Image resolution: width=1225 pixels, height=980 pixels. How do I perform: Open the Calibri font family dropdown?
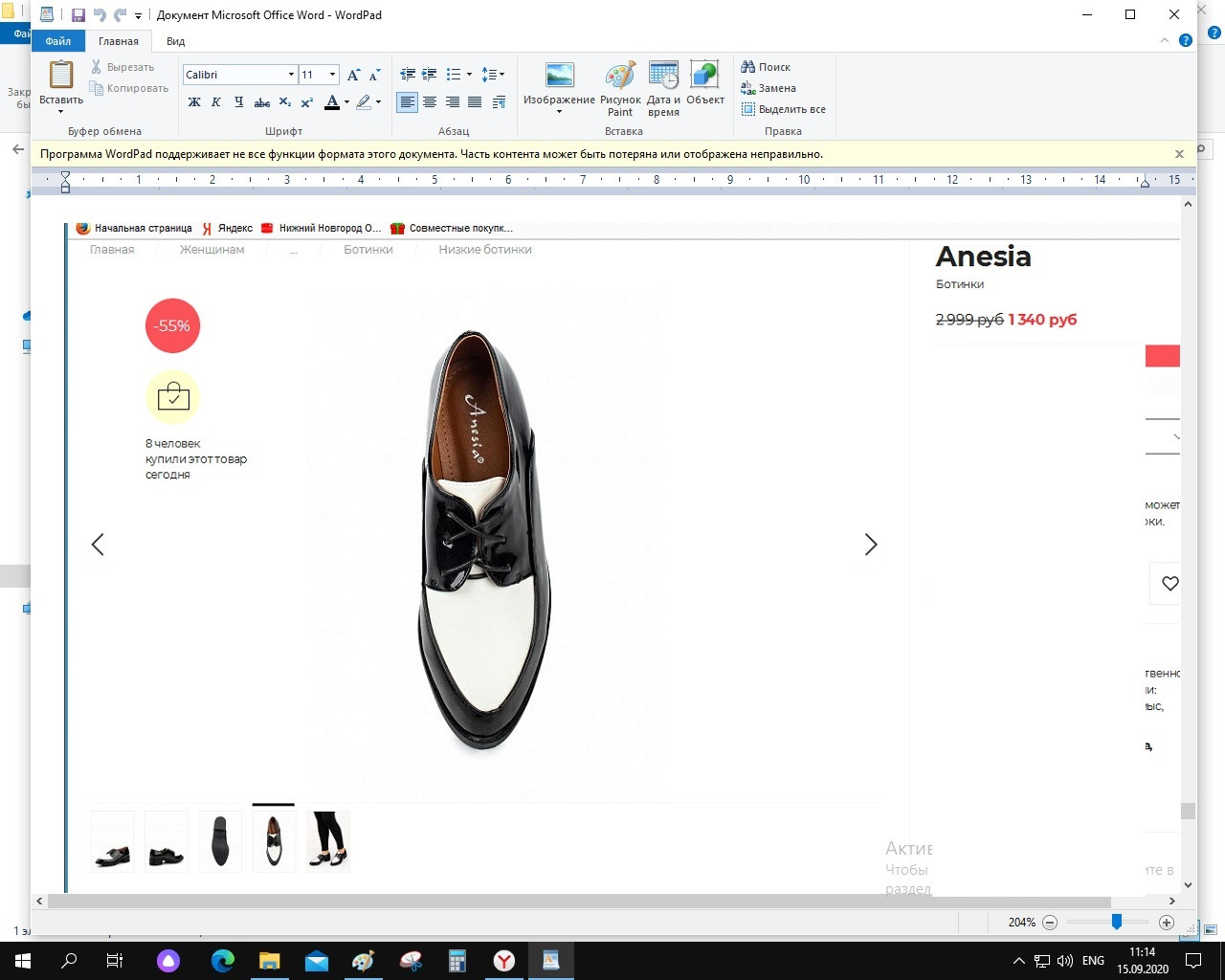click(291, 75)
